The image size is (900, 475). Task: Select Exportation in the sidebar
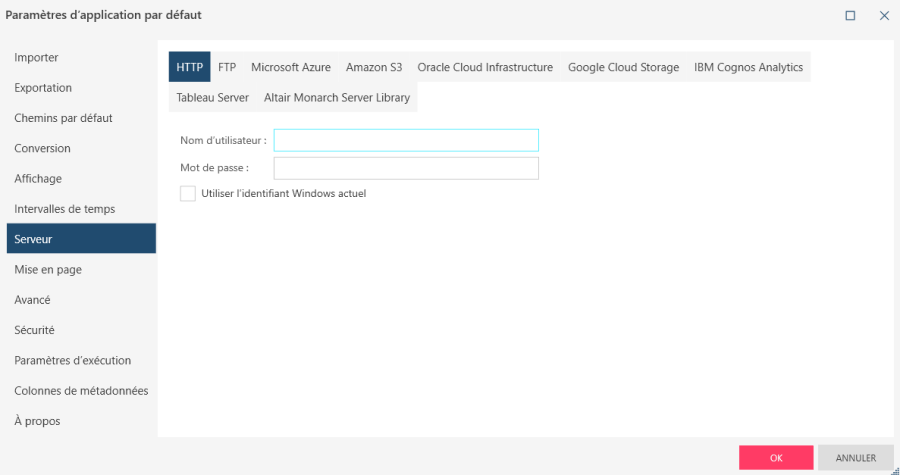(x=43, y=88)
